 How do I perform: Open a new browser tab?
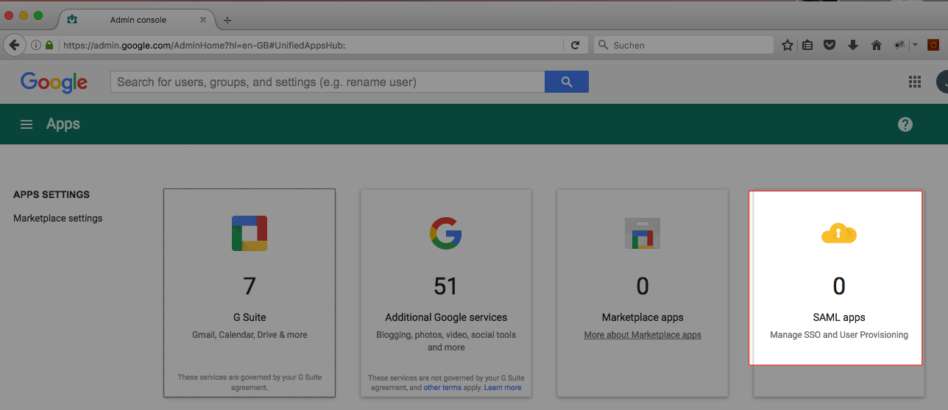(x=227, y=20)
